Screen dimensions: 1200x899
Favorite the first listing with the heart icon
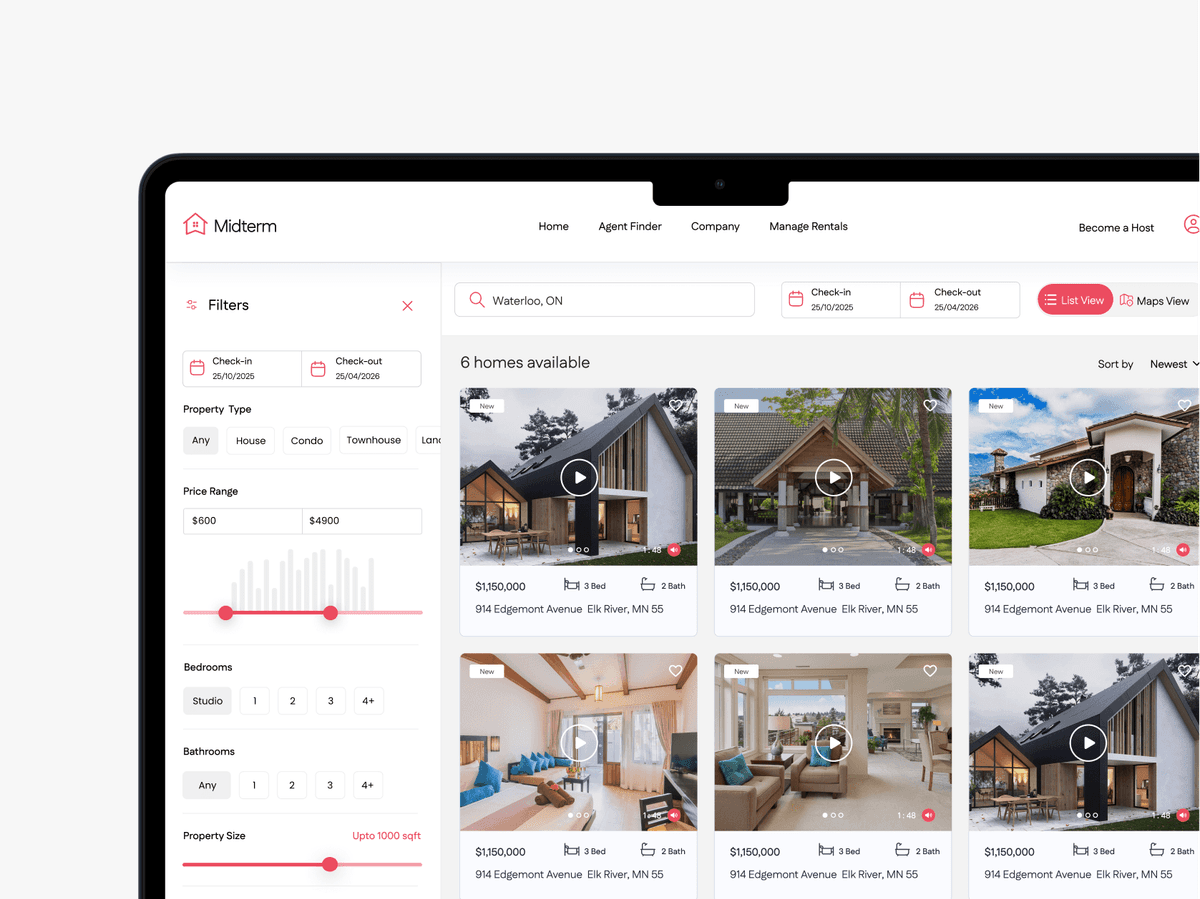pos(676,405)
